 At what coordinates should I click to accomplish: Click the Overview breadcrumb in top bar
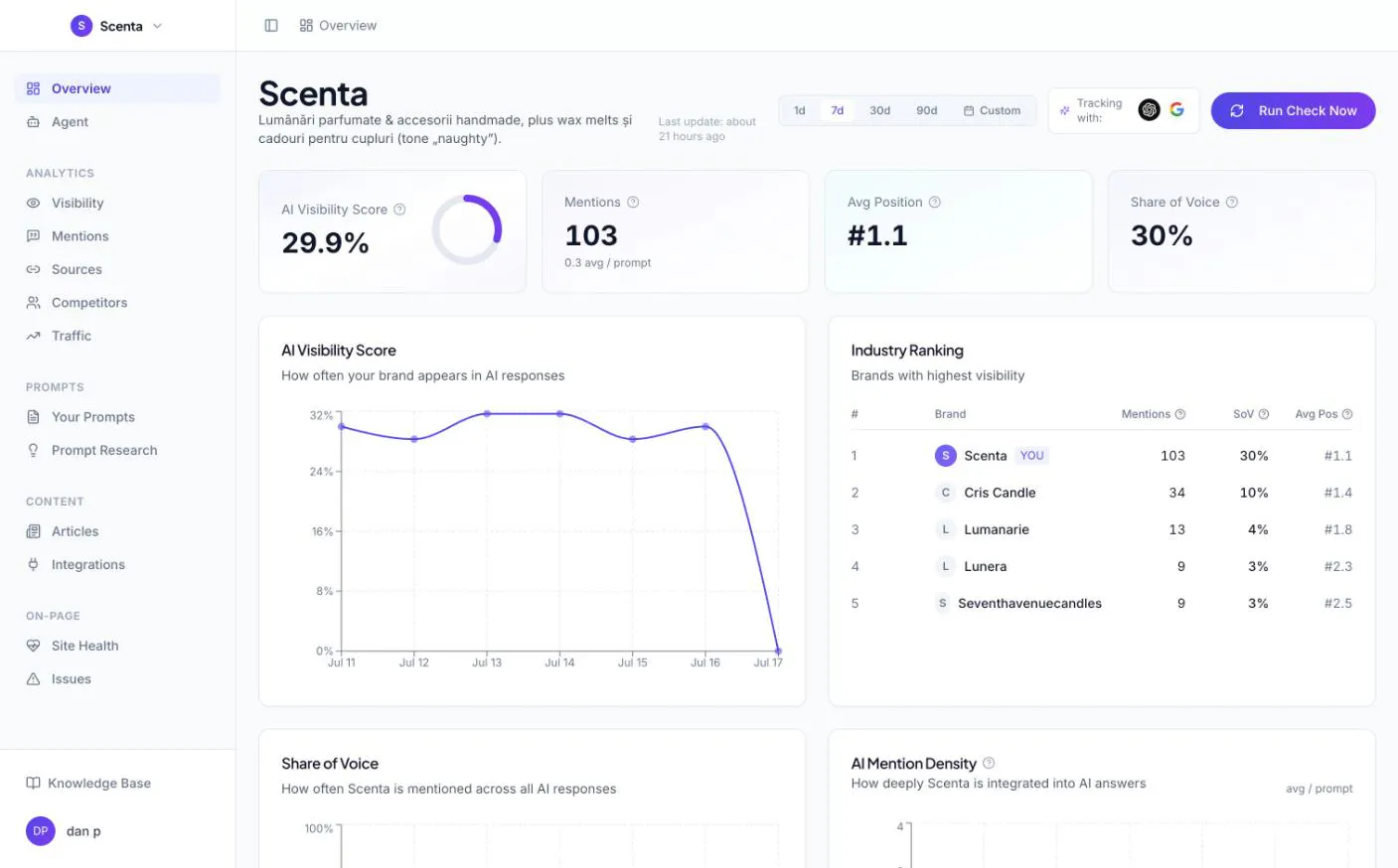[x=338, y=26]
